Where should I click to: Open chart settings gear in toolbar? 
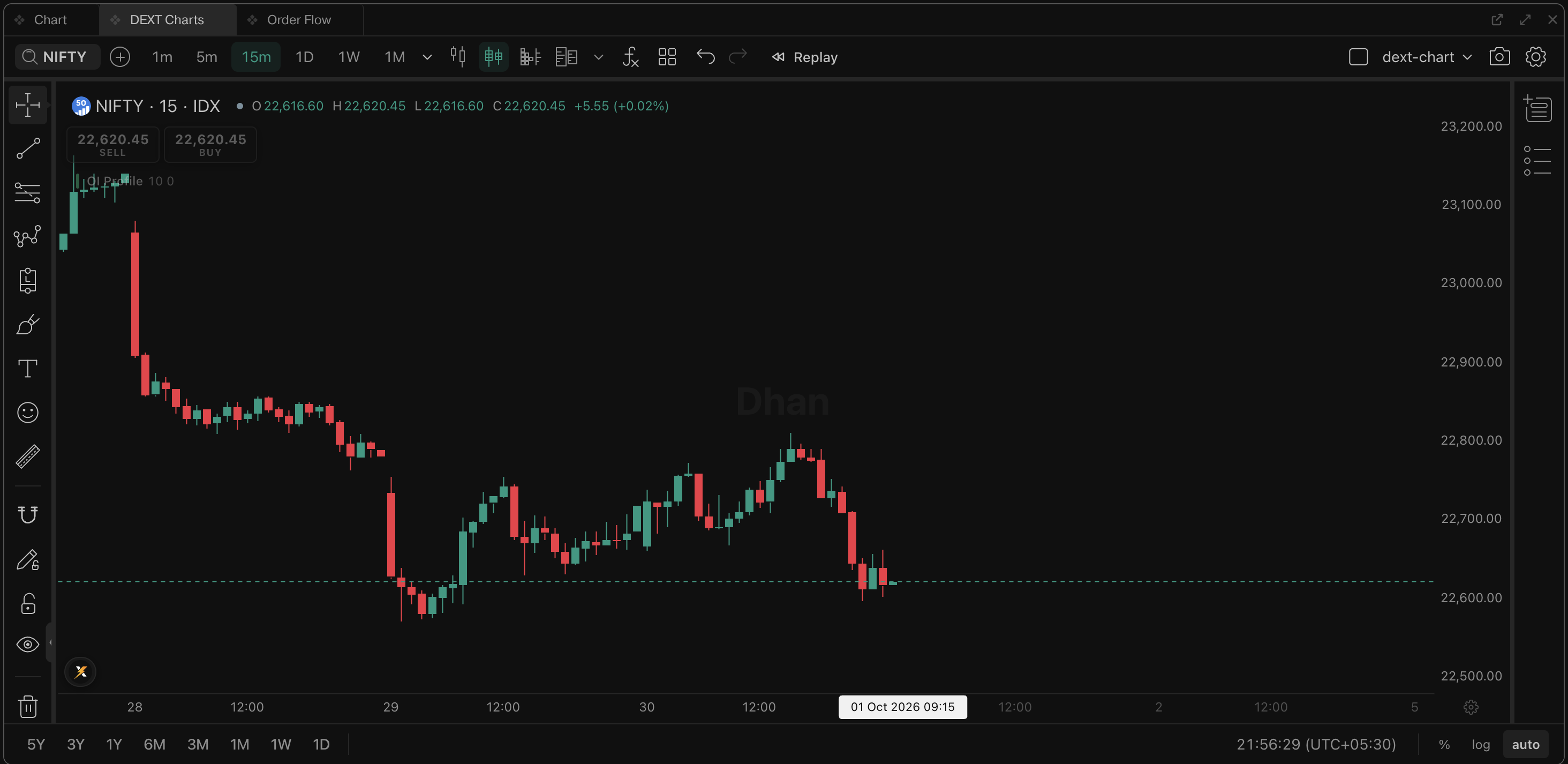(1536, 57)
